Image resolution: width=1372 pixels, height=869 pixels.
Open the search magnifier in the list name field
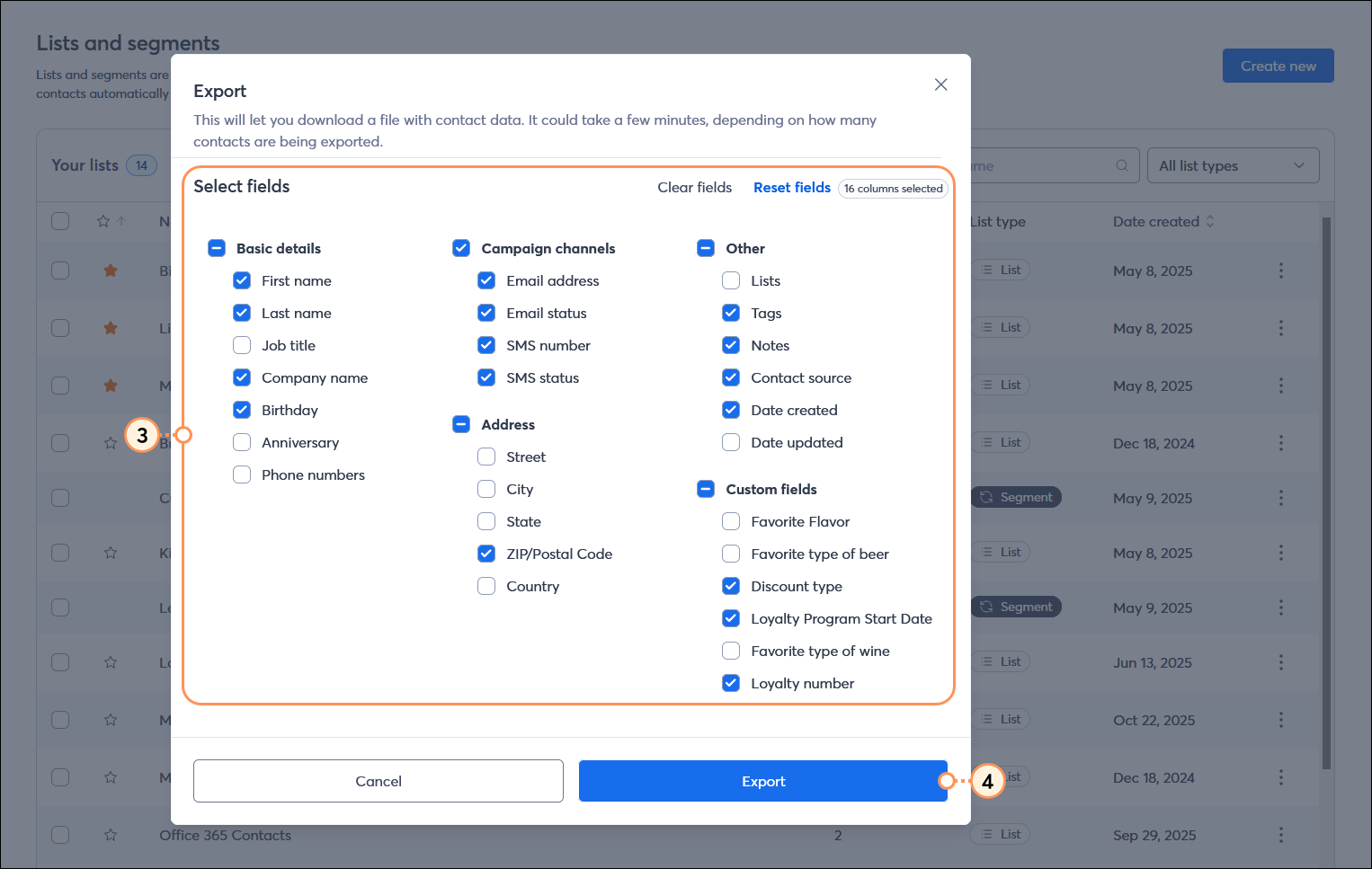1121,165
